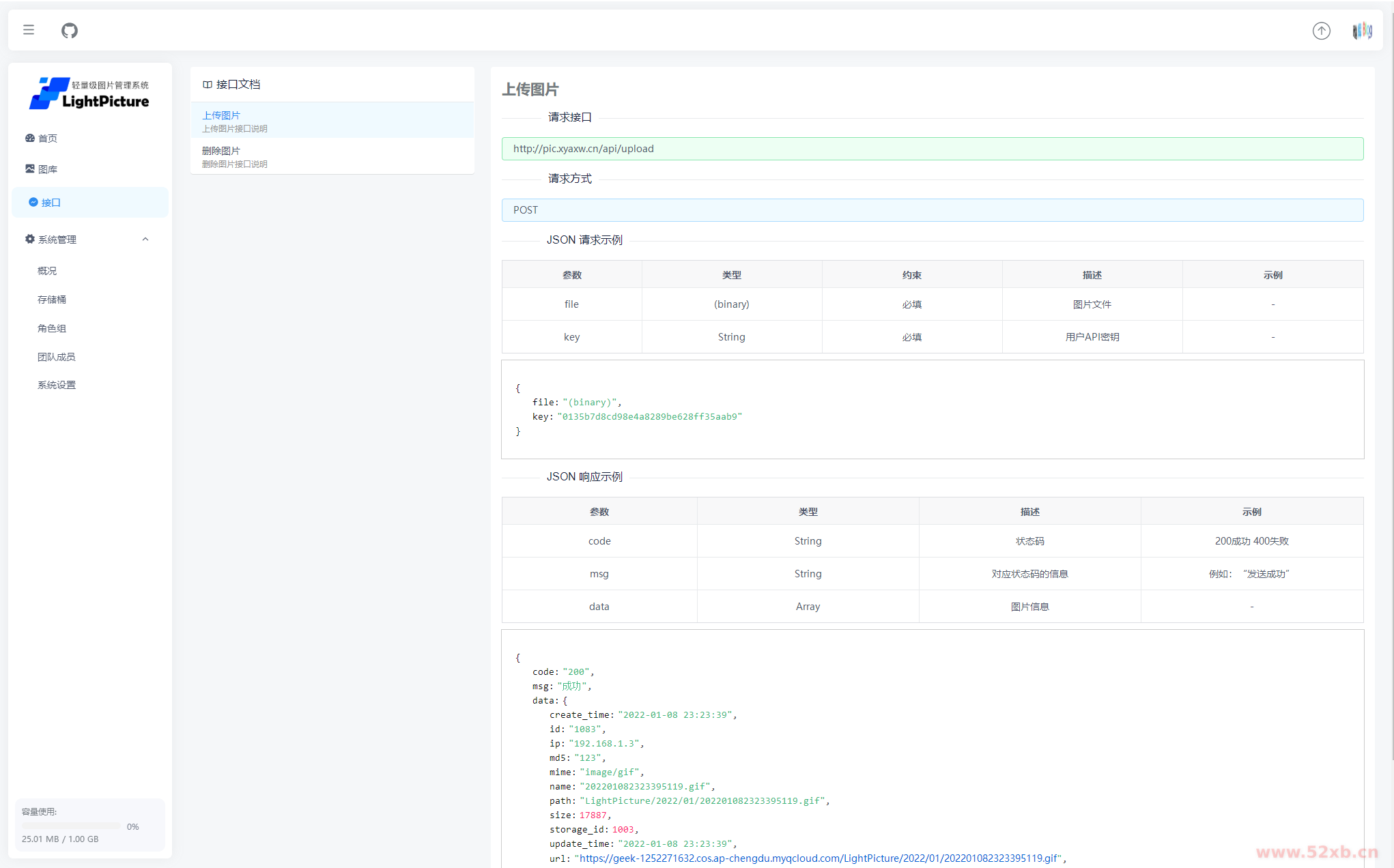Screen dimensions: 1394x868
Task: Open 概况 under system management
Action: pos(47,271)
